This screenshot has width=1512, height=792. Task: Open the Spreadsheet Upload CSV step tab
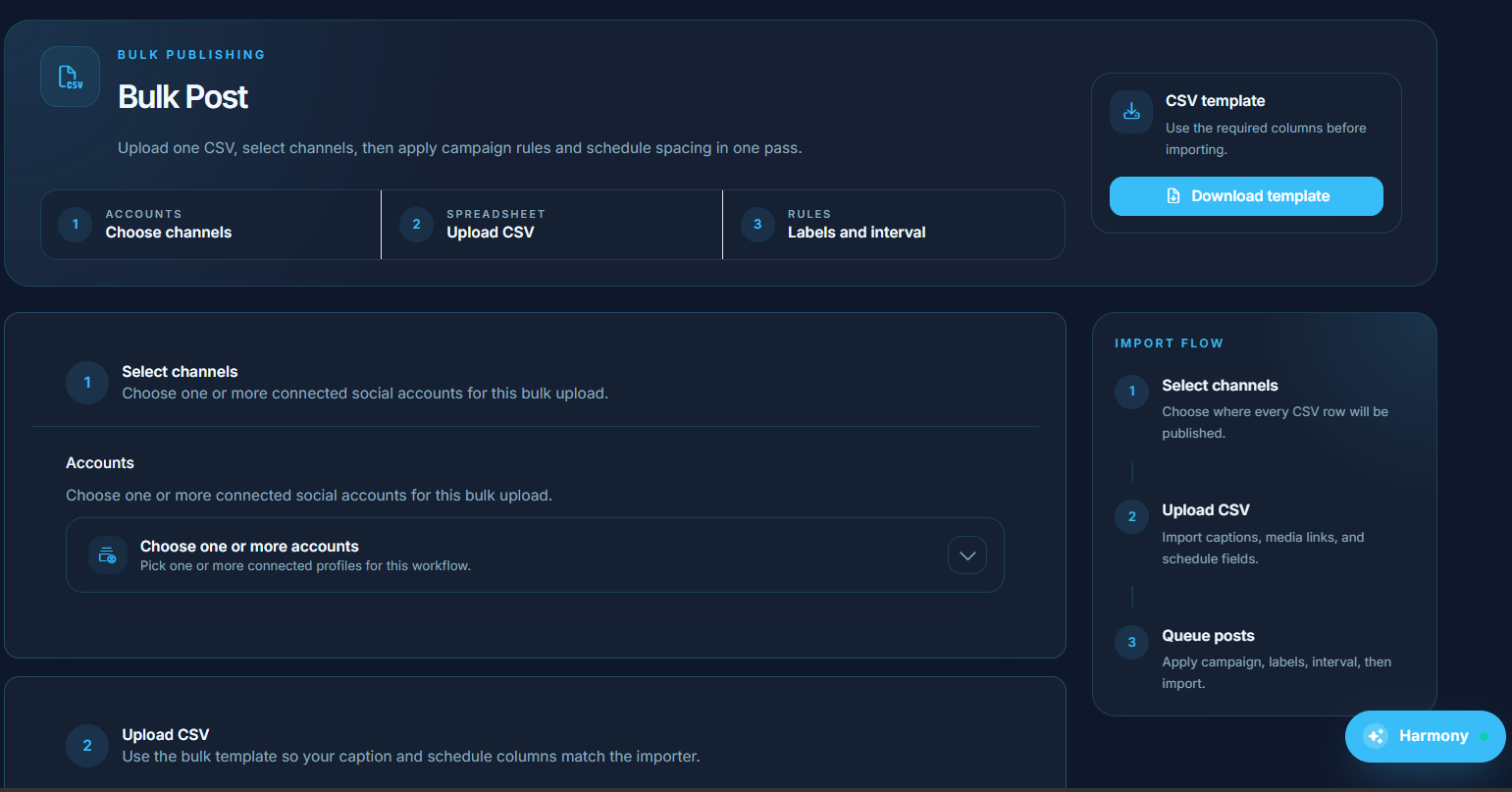pos(551,225)
